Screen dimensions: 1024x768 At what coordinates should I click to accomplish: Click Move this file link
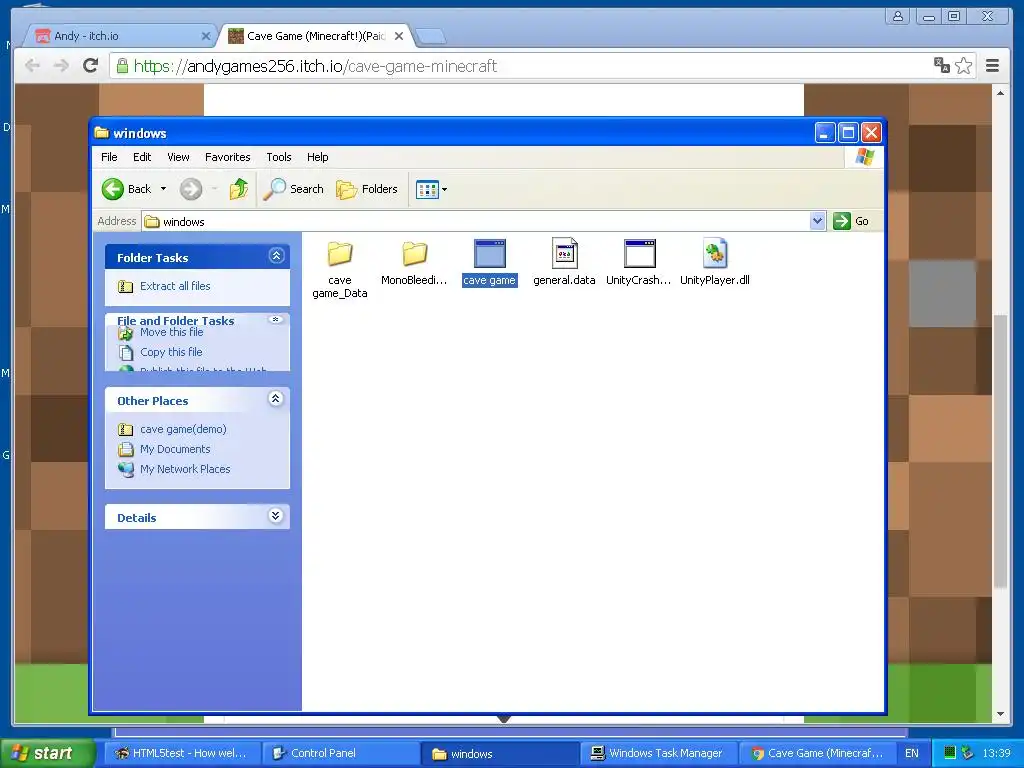[172, 332]
